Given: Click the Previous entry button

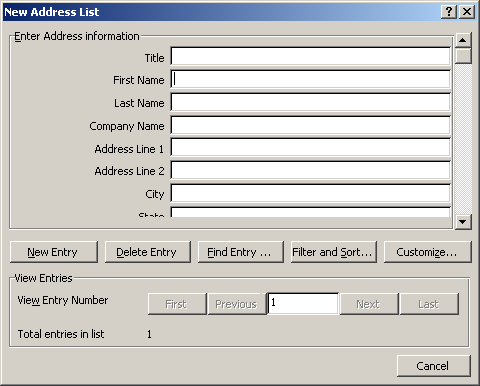Looking at the screenshot, I should 237,304.
